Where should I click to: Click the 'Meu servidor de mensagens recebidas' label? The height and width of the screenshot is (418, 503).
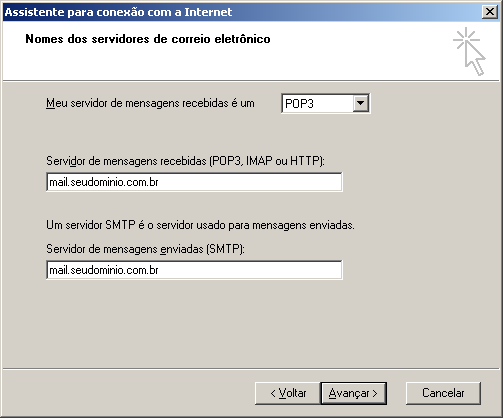150,103
